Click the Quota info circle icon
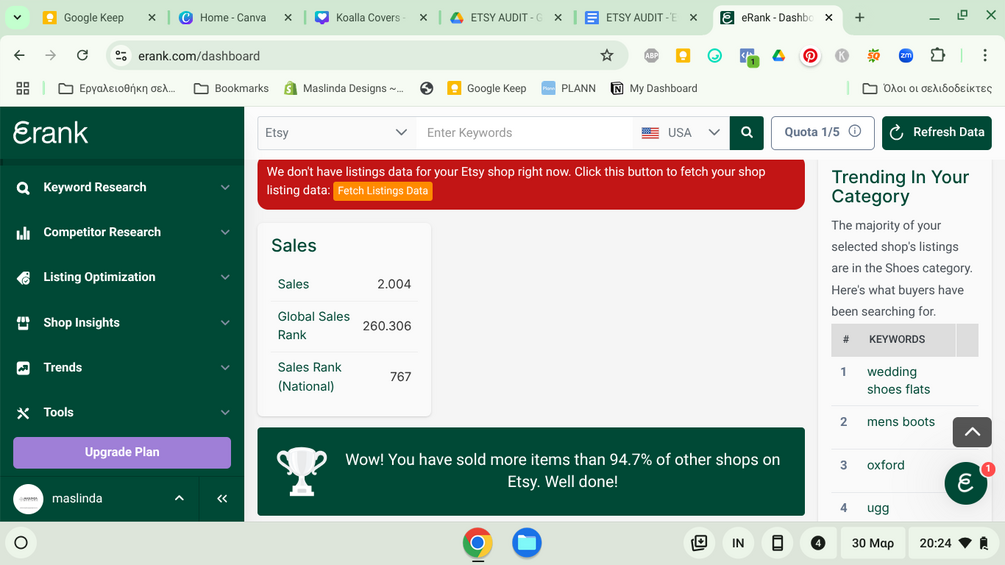The image size is (1005, 565). 854,131
